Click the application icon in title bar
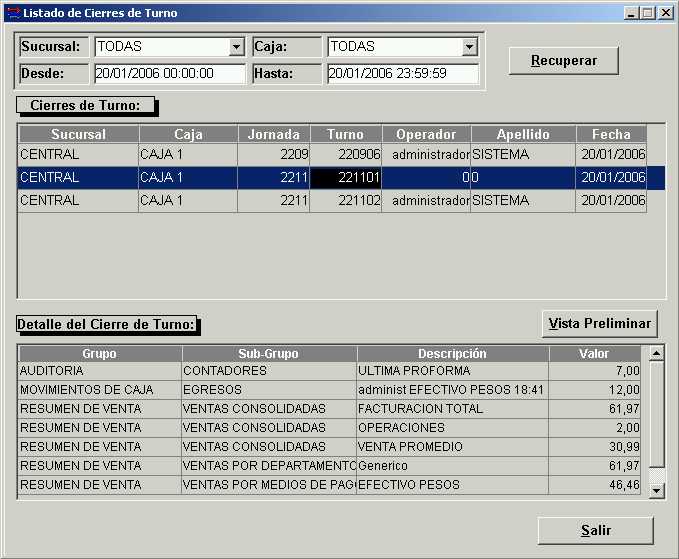679x559 pixels. coord(12,13)
